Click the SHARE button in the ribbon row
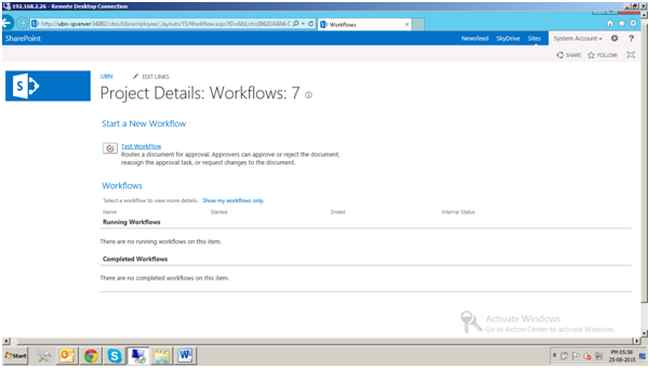 [x=569, y=55]
